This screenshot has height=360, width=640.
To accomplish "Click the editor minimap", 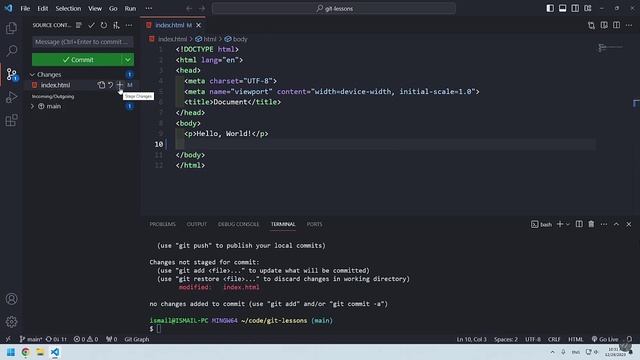I will coord(610,48).
